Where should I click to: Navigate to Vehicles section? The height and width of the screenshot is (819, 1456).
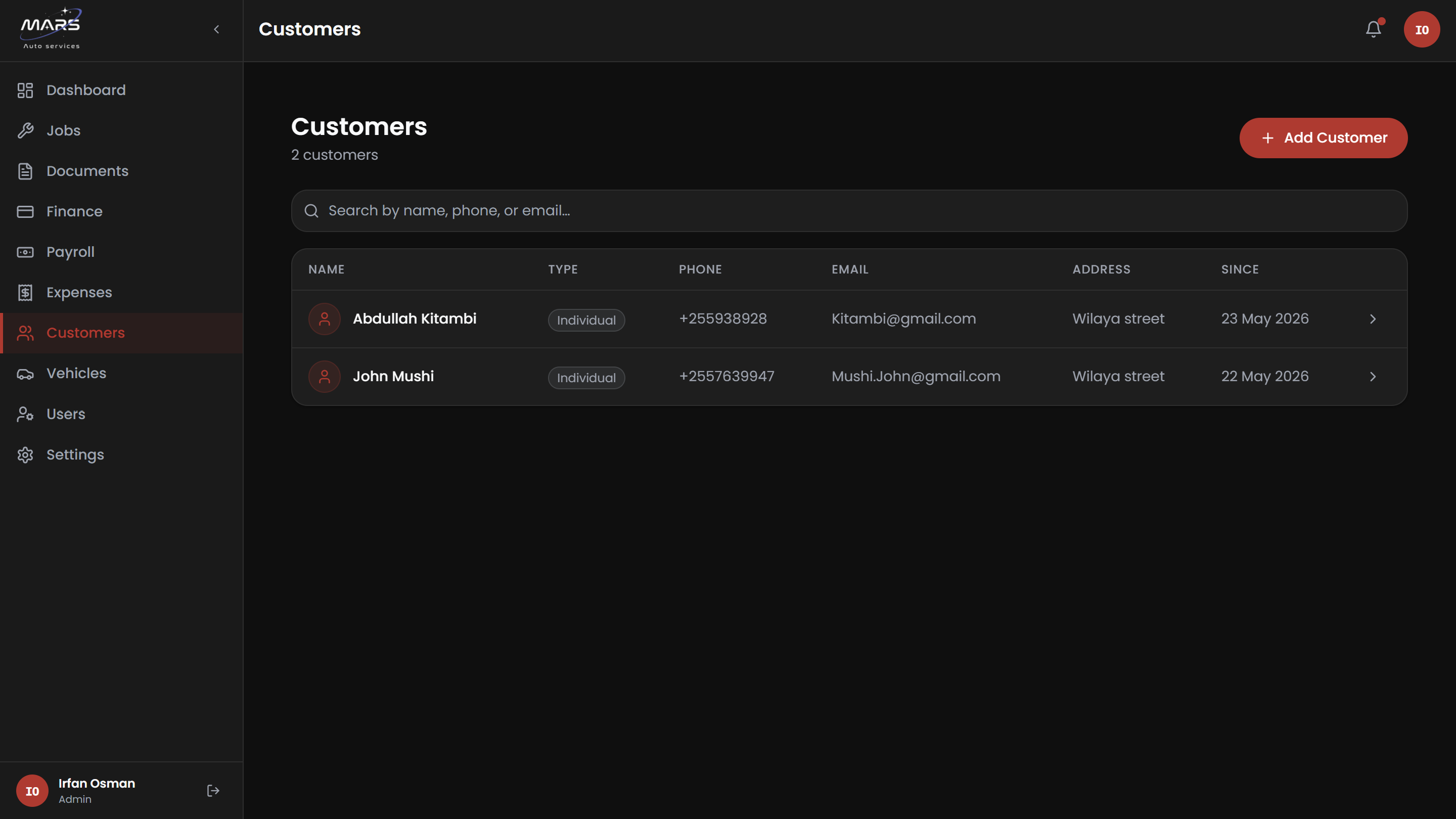121,374
